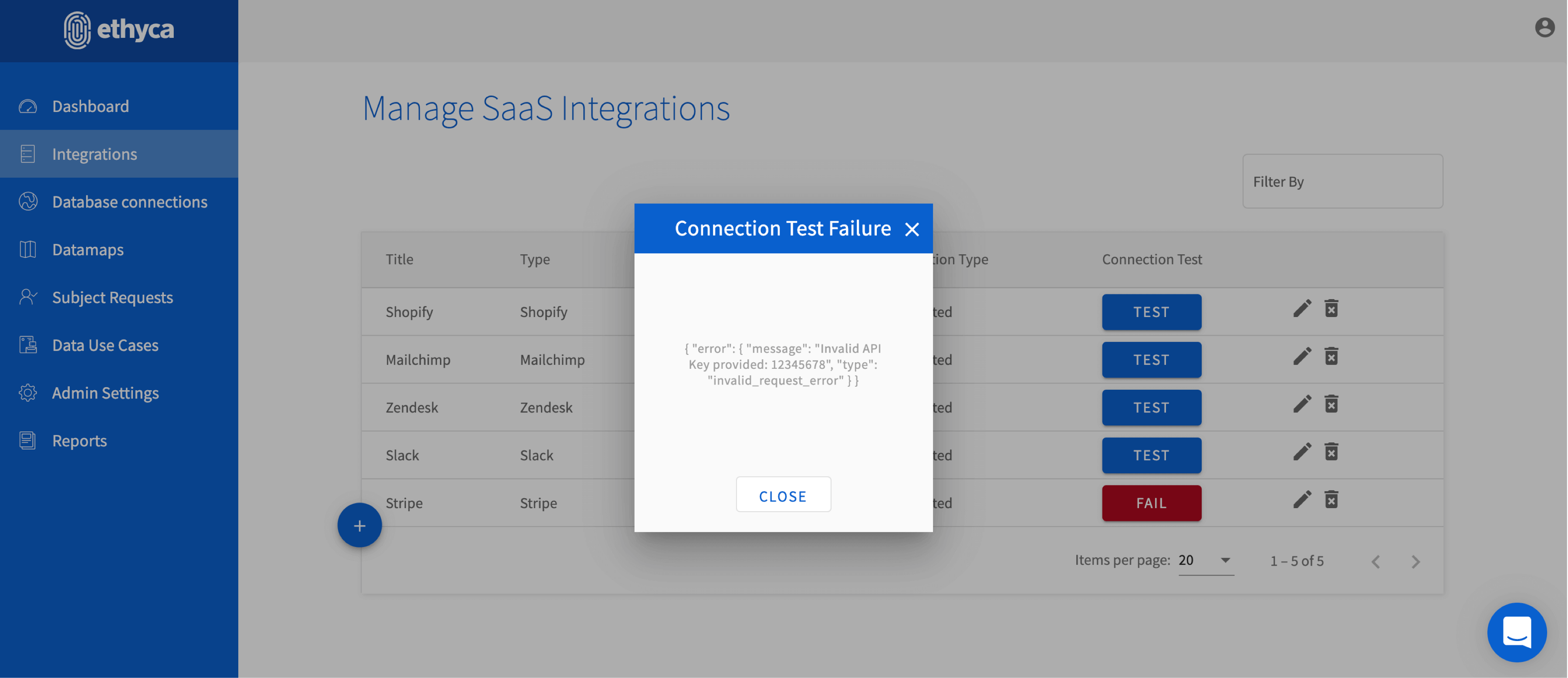The height and width of the screenshot is (678, 1568).
Task: Test the Shopify connection
Action: pyautogui.click(x=1151, y=312)
